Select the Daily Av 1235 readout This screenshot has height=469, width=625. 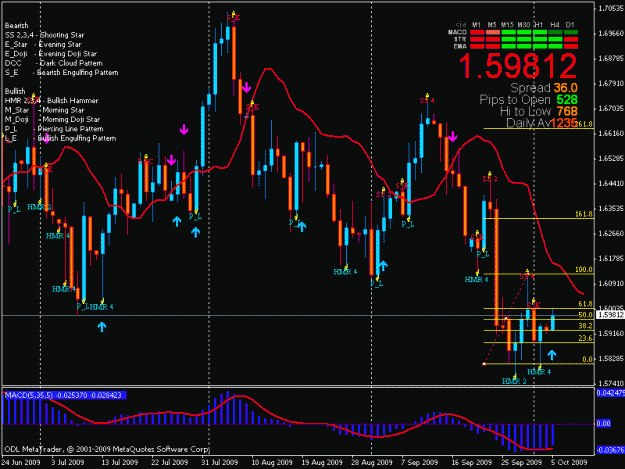coord(542,123)
